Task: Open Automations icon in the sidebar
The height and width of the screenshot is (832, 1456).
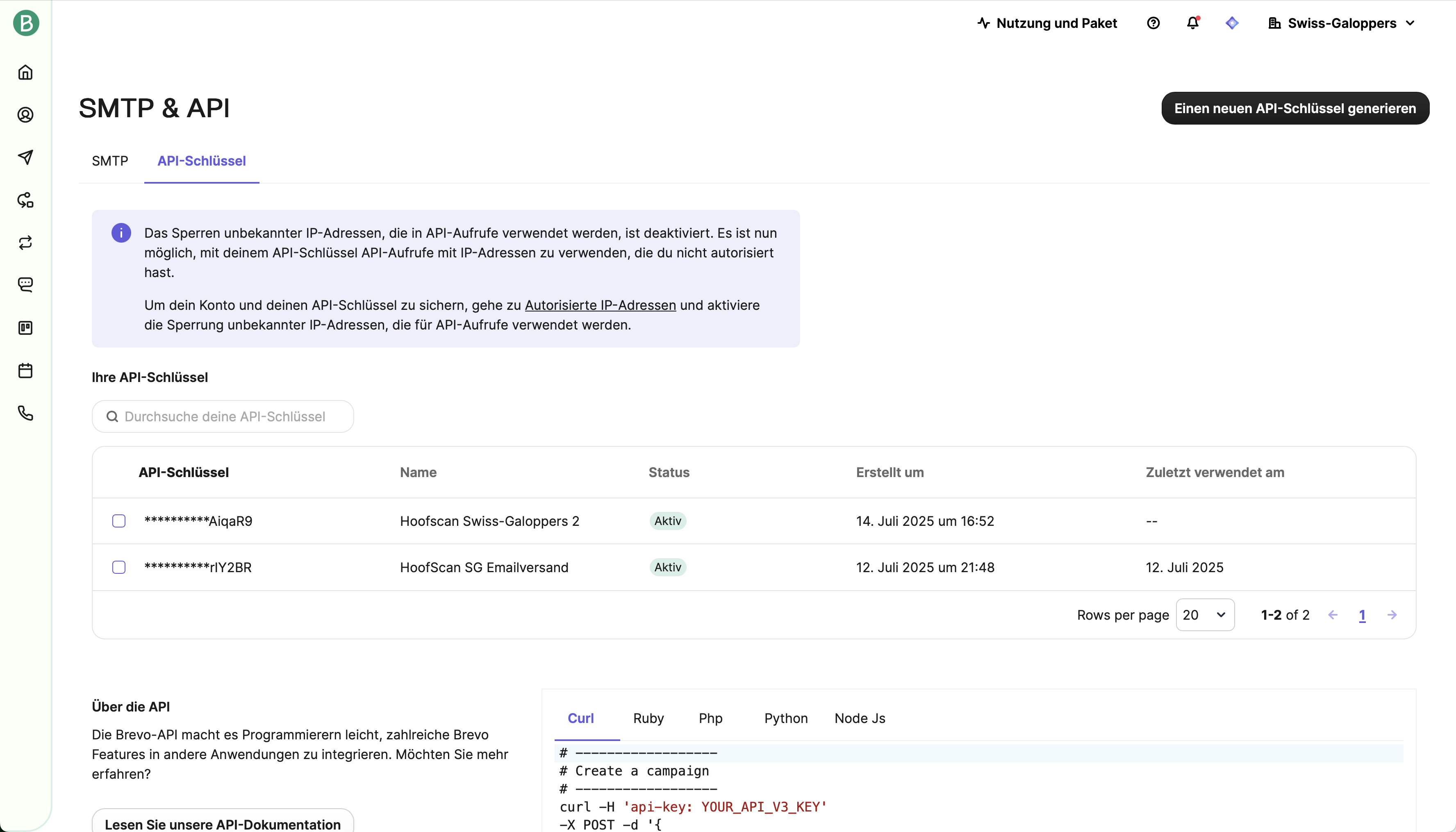Action: coord(25,200)
